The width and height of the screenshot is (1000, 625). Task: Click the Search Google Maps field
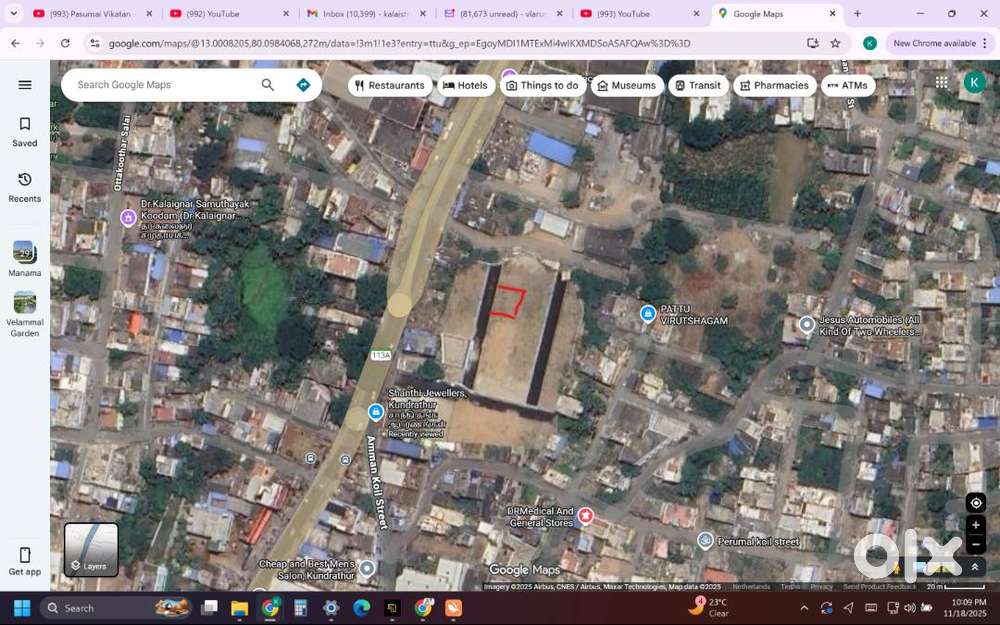(160, 85)
